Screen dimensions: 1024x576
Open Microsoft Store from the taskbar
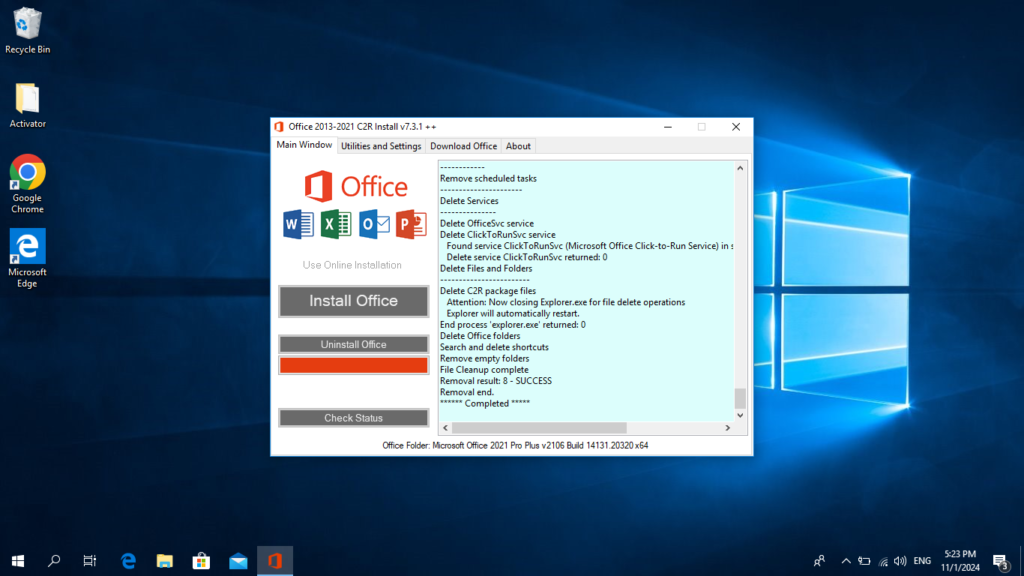201,561
